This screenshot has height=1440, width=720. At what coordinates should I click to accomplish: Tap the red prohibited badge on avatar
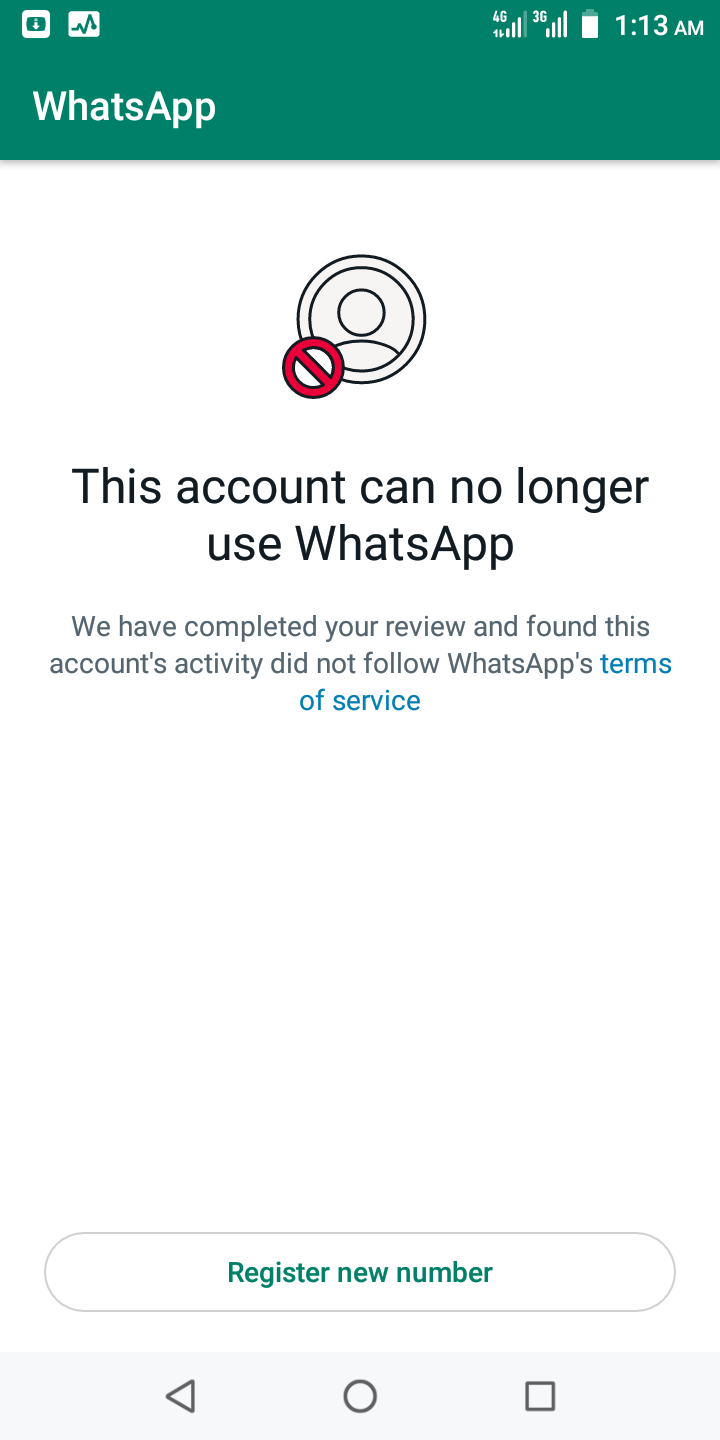coord(313,368)
